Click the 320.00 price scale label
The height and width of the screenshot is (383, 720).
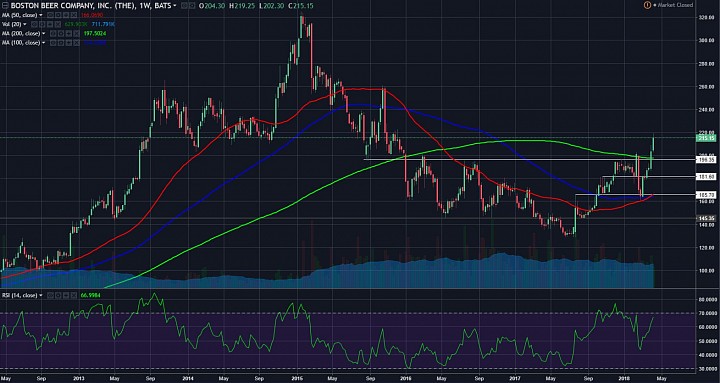pyautogui.click(x=705, y=17)
